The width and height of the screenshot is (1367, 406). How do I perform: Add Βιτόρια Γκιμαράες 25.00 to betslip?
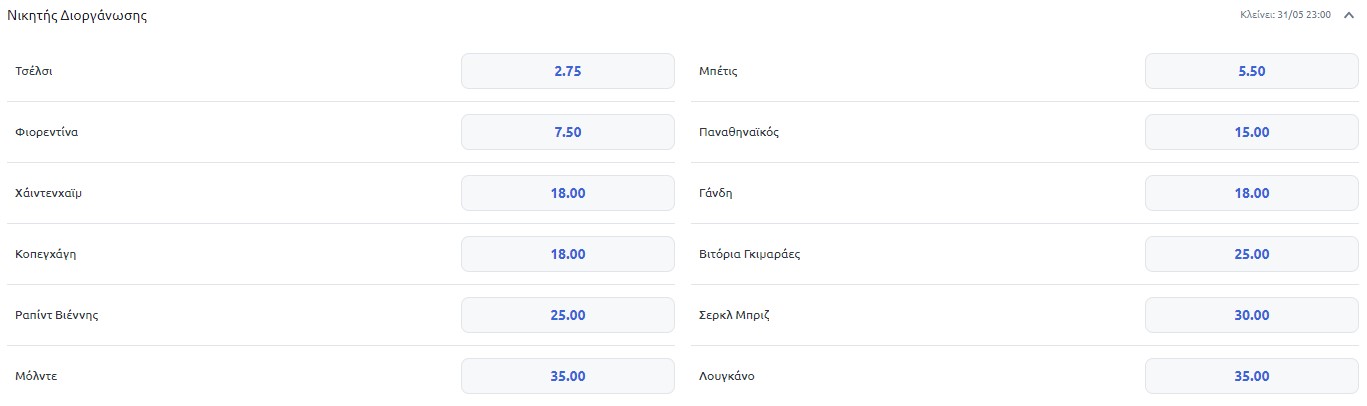point(1251,254)
